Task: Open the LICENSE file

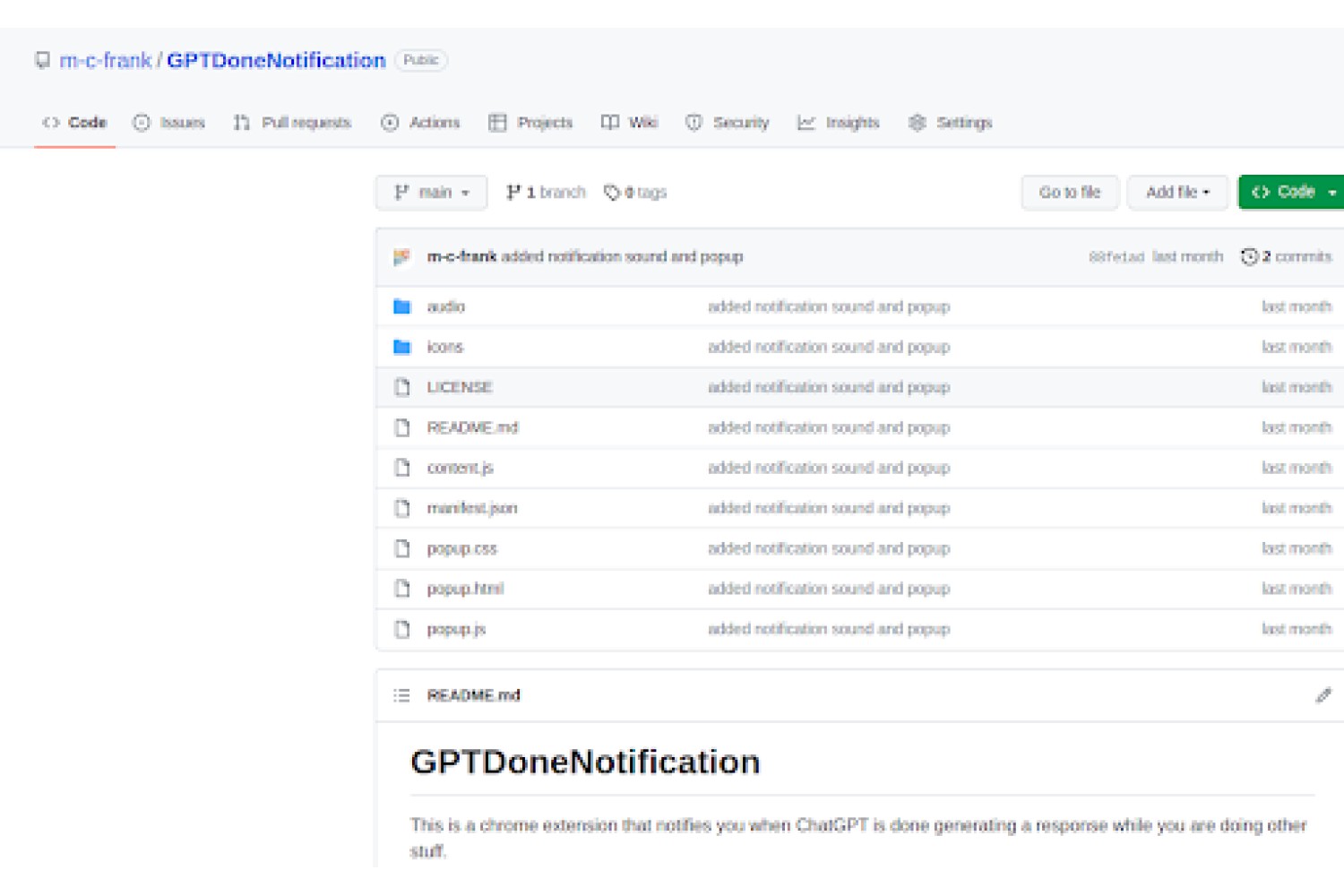Action: pyautogui.click(x=460, y=387)
